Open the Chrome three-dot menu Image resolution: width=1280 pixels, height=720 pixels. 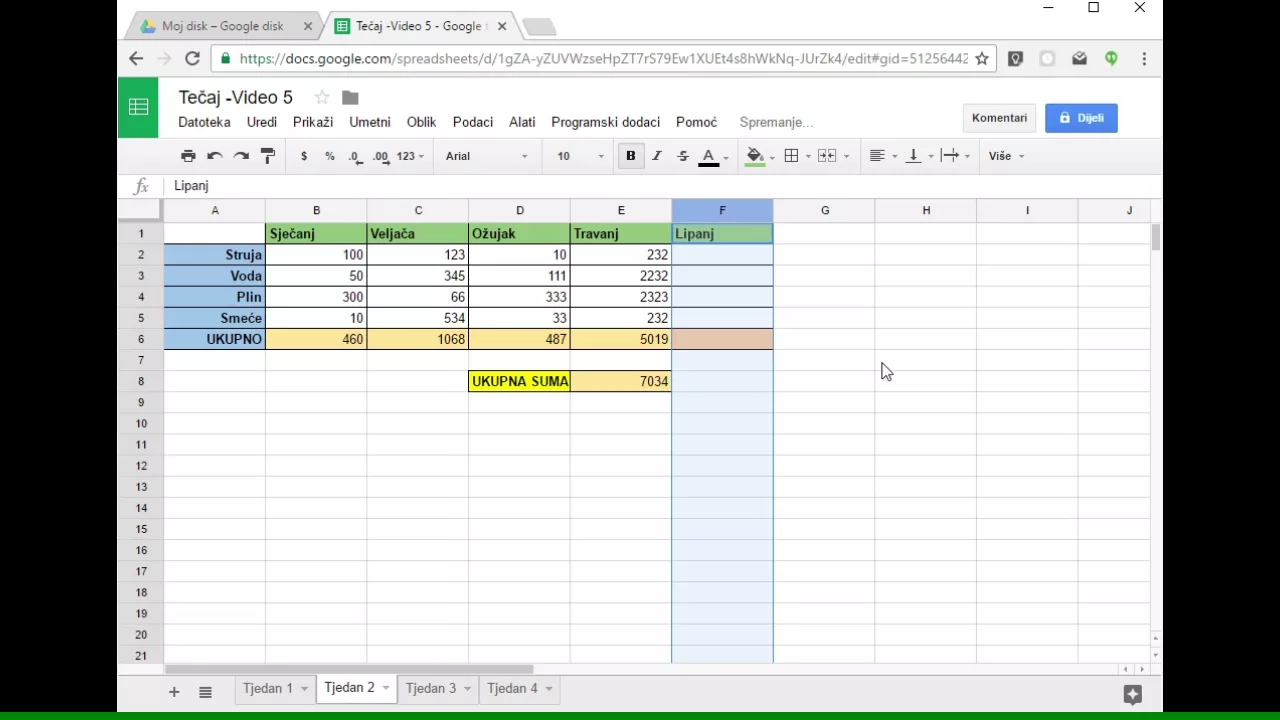tap(1144, 59)
